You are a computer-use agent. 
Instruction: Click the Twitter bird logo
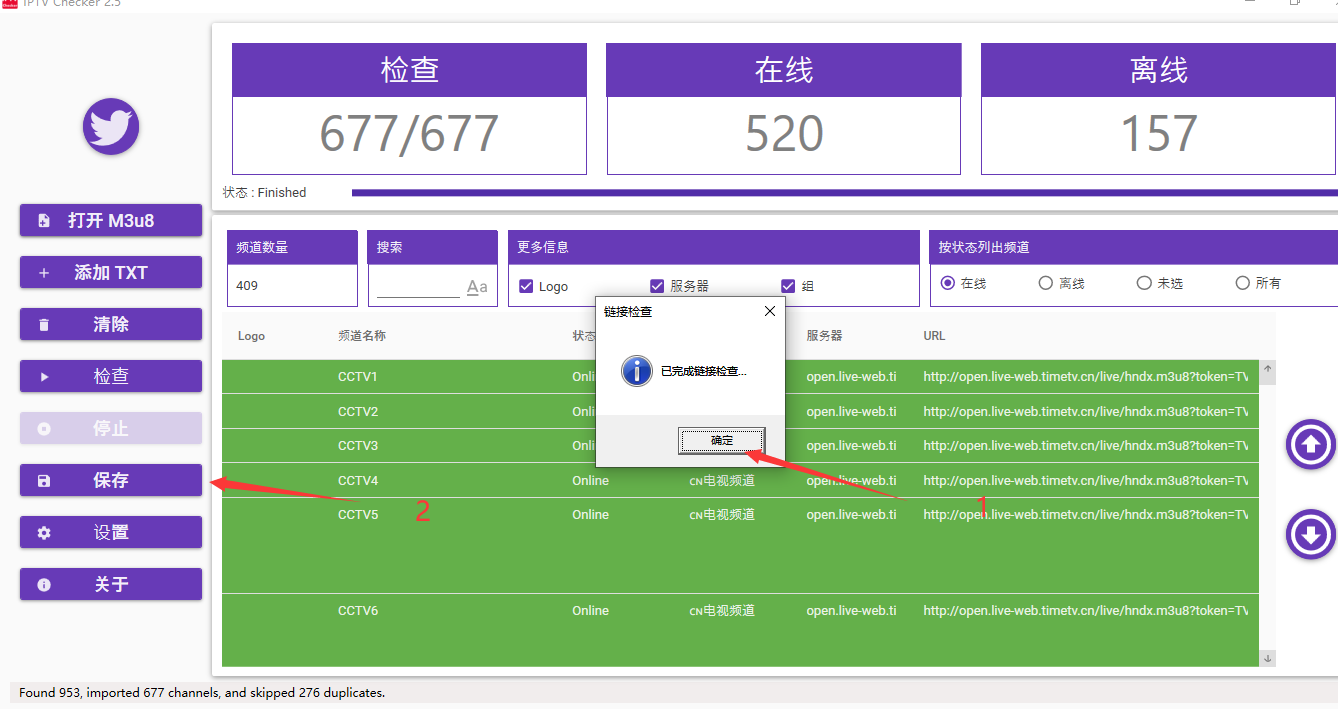(x=111, y=127)
